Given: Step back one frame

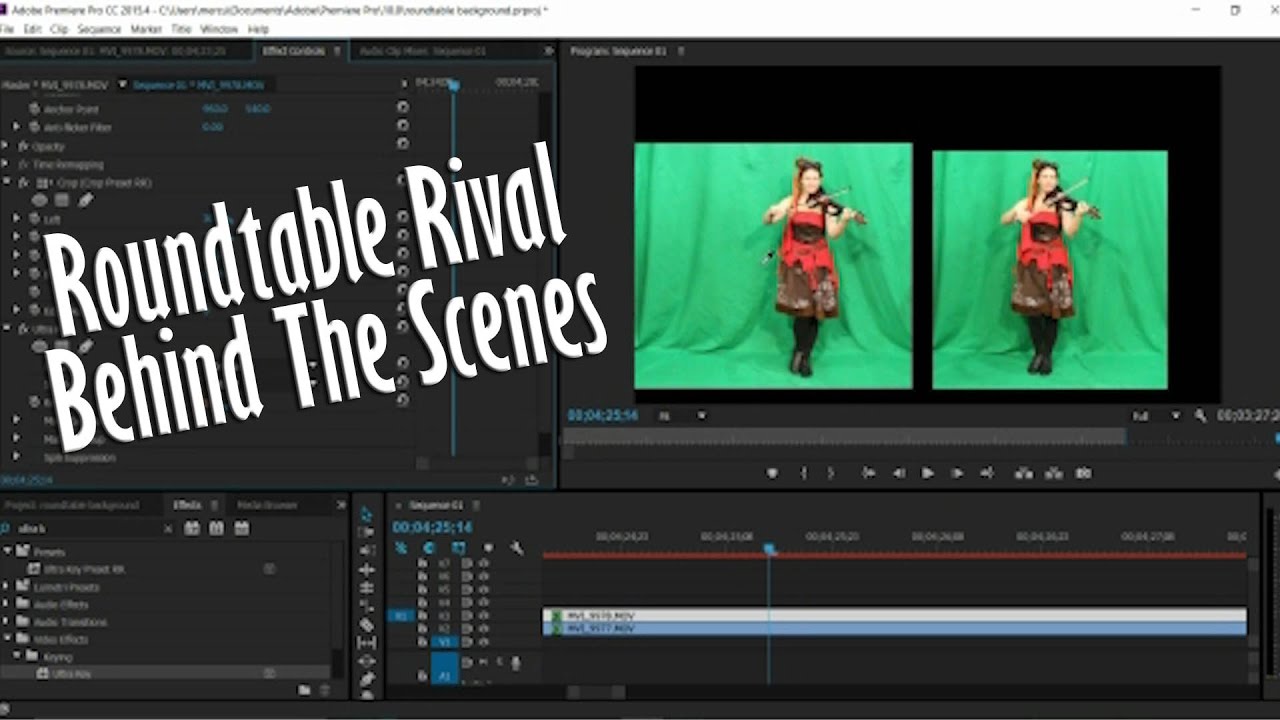Looking at the screenshot, I should point(898,473).
